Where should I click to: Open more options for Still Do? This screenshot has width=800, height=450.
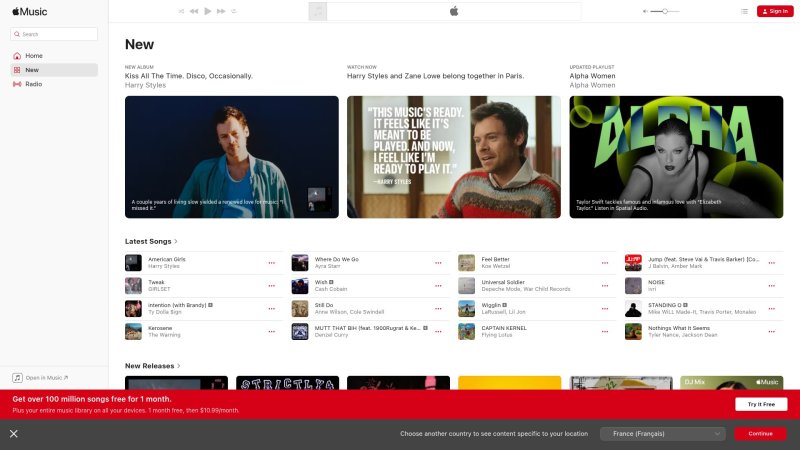438,309
